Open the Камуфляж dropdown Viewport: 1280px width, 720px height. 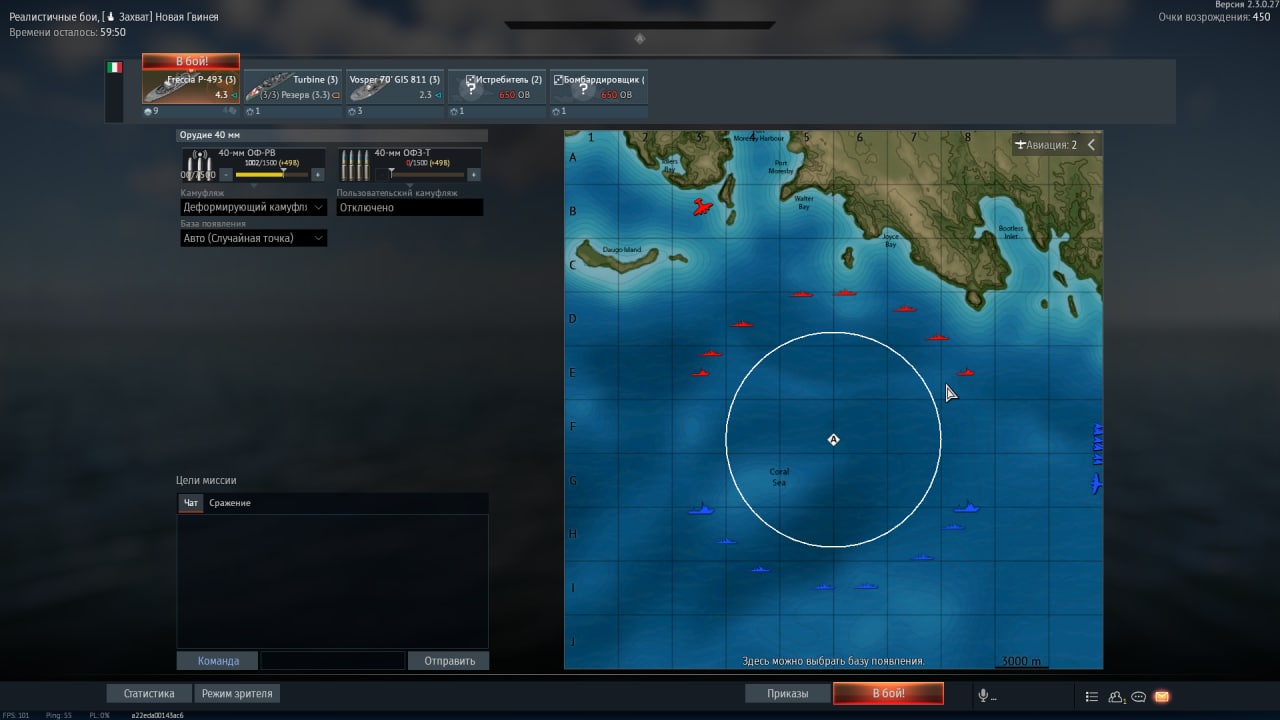[254, 207]
